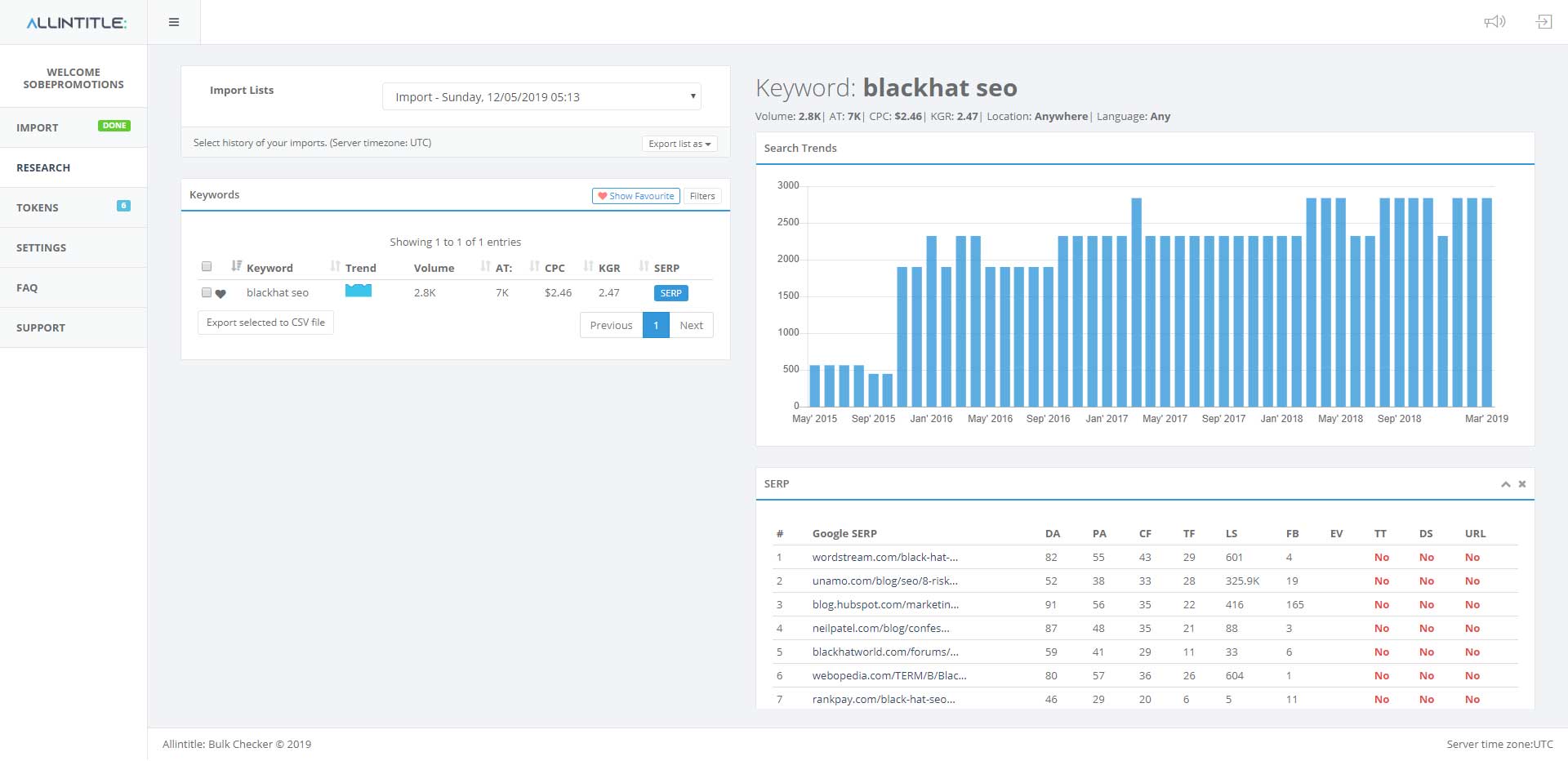Expand Export list as dropdown
Viewport: 1568px width, 761px height.
pos(679,144)
